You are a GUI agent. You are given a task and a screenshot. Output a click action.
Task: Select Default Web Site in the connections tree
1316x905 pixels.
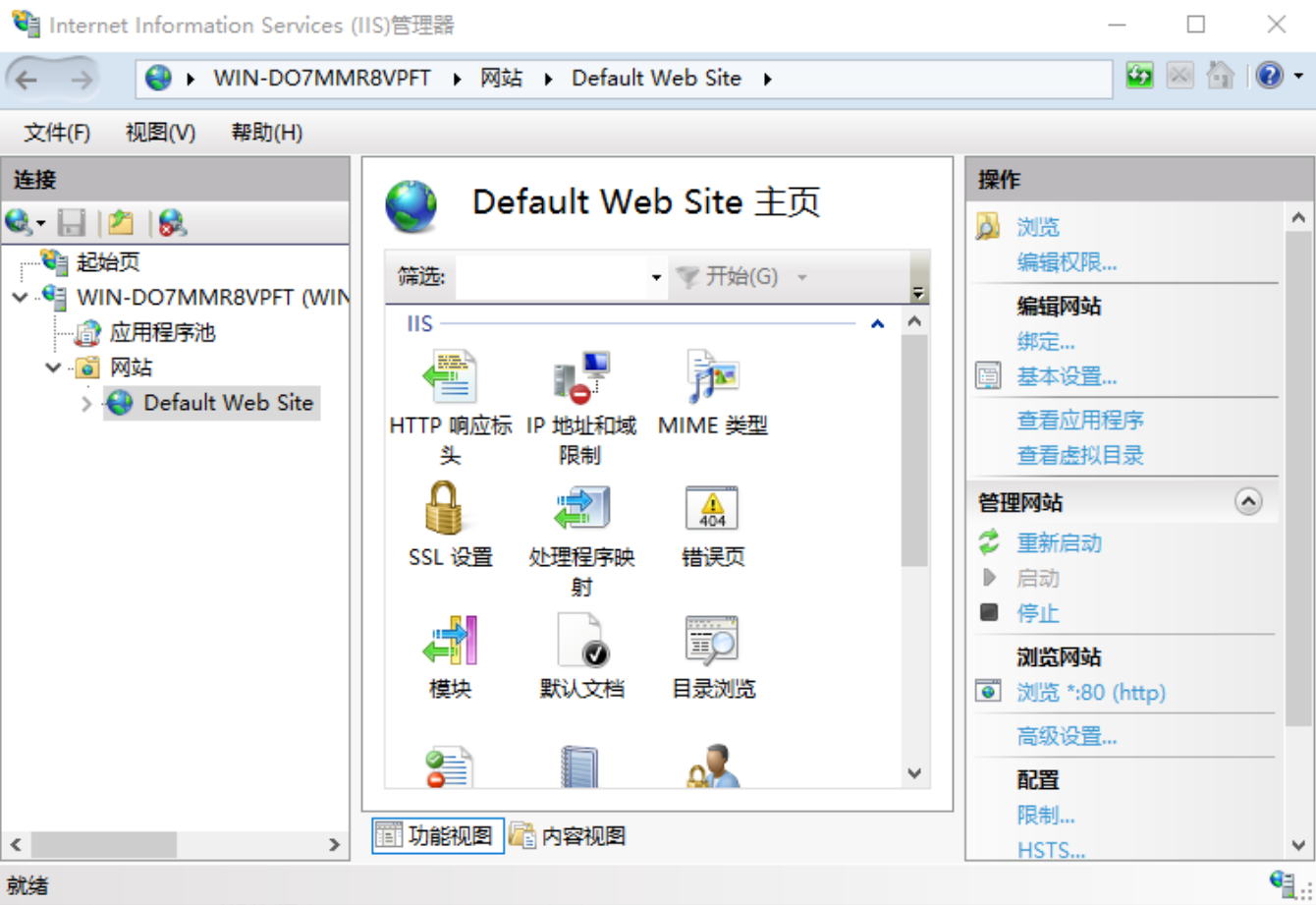[x=228, y=403]
